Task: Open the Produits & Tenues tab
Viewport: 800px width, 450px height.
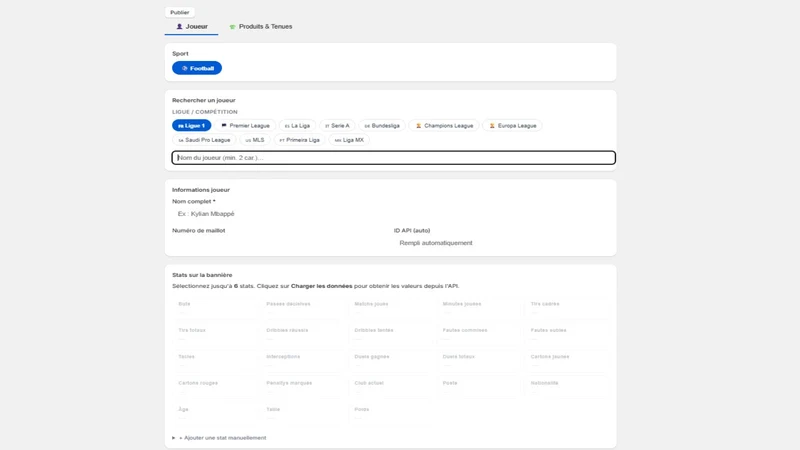Action: tap(261, 27)
